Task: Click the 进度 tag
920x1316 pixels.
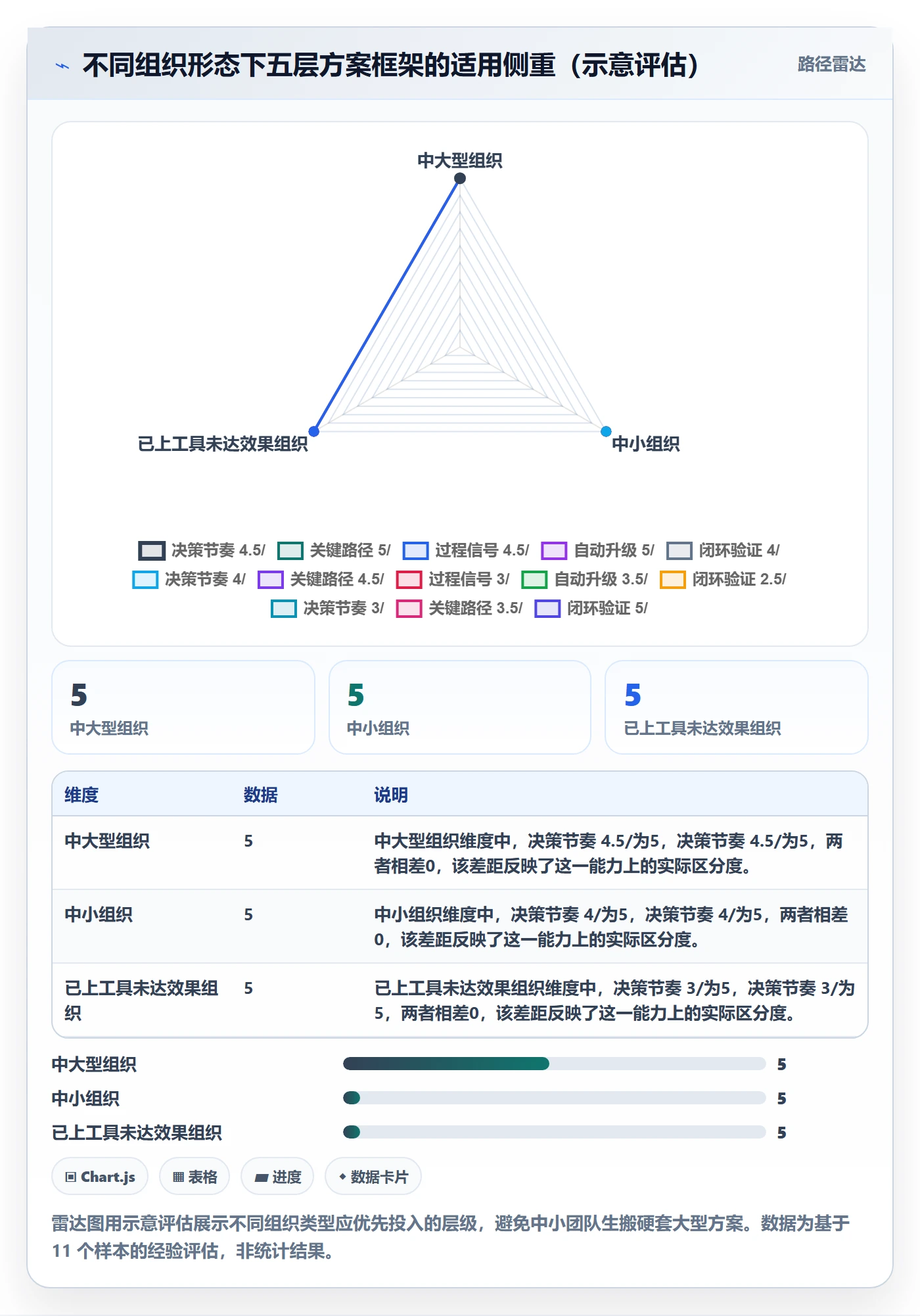Action: click(x=277, y=1177)
